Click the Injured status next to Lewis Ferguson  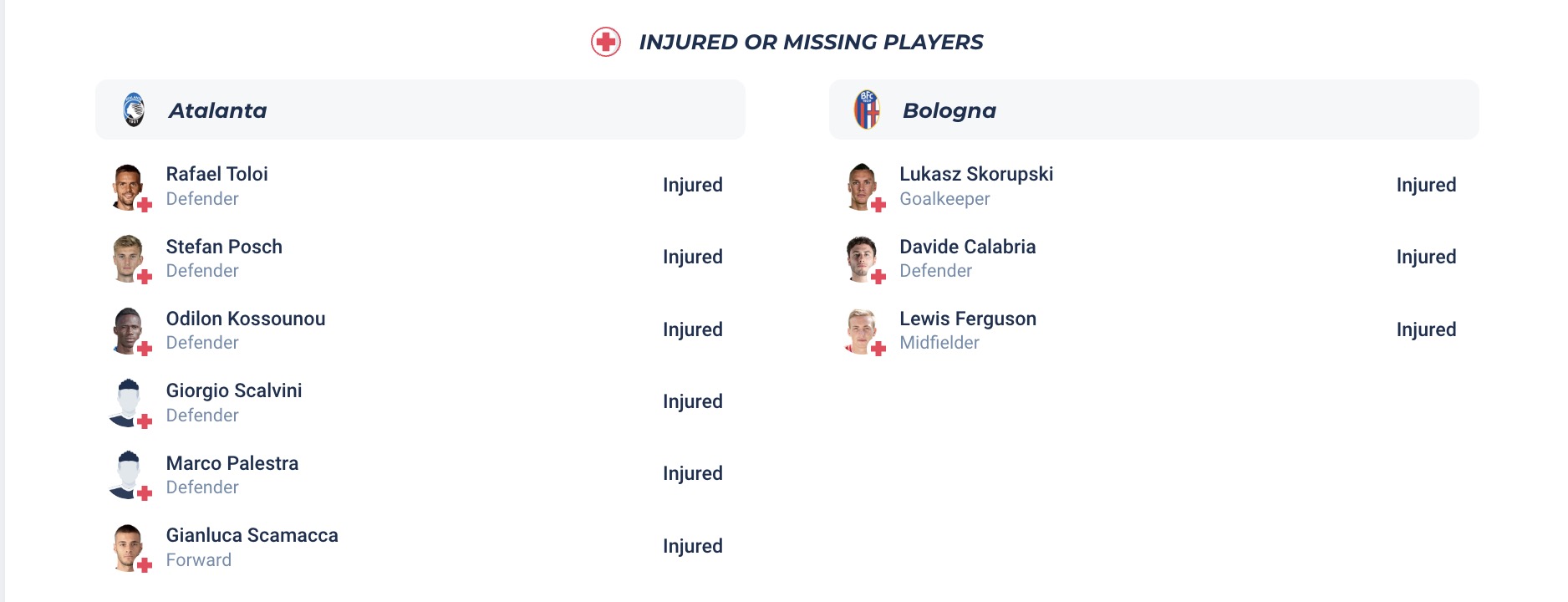[1427, 329]
